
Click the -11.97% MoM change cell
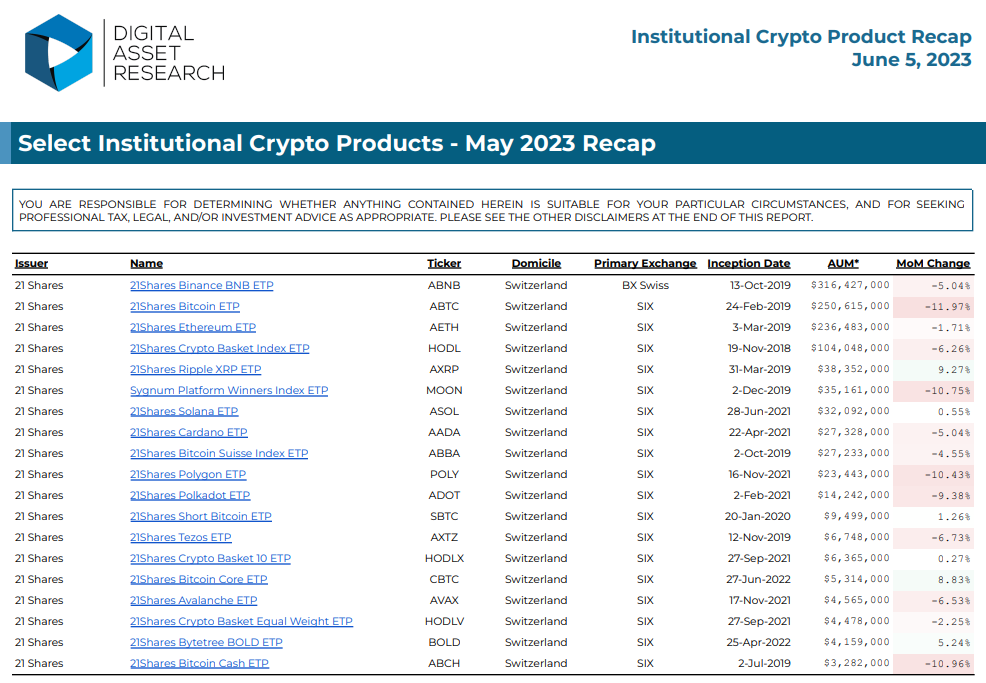point(933,307)
